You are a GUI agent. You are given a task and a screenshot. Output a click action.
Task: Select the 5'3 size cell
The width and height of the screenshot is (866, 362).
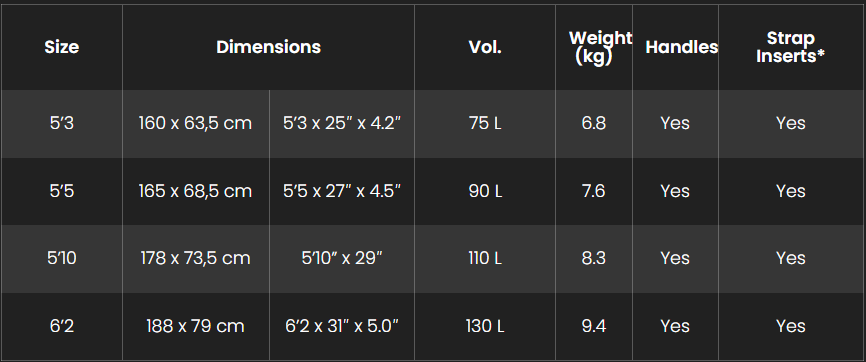[62, 123]
